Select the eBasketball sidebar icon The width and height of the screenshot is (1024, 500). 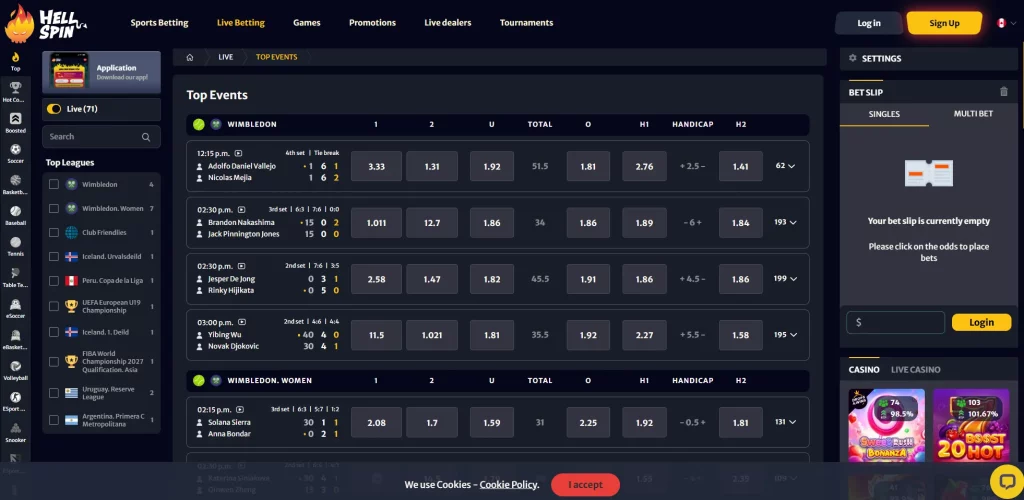(15, 335)
